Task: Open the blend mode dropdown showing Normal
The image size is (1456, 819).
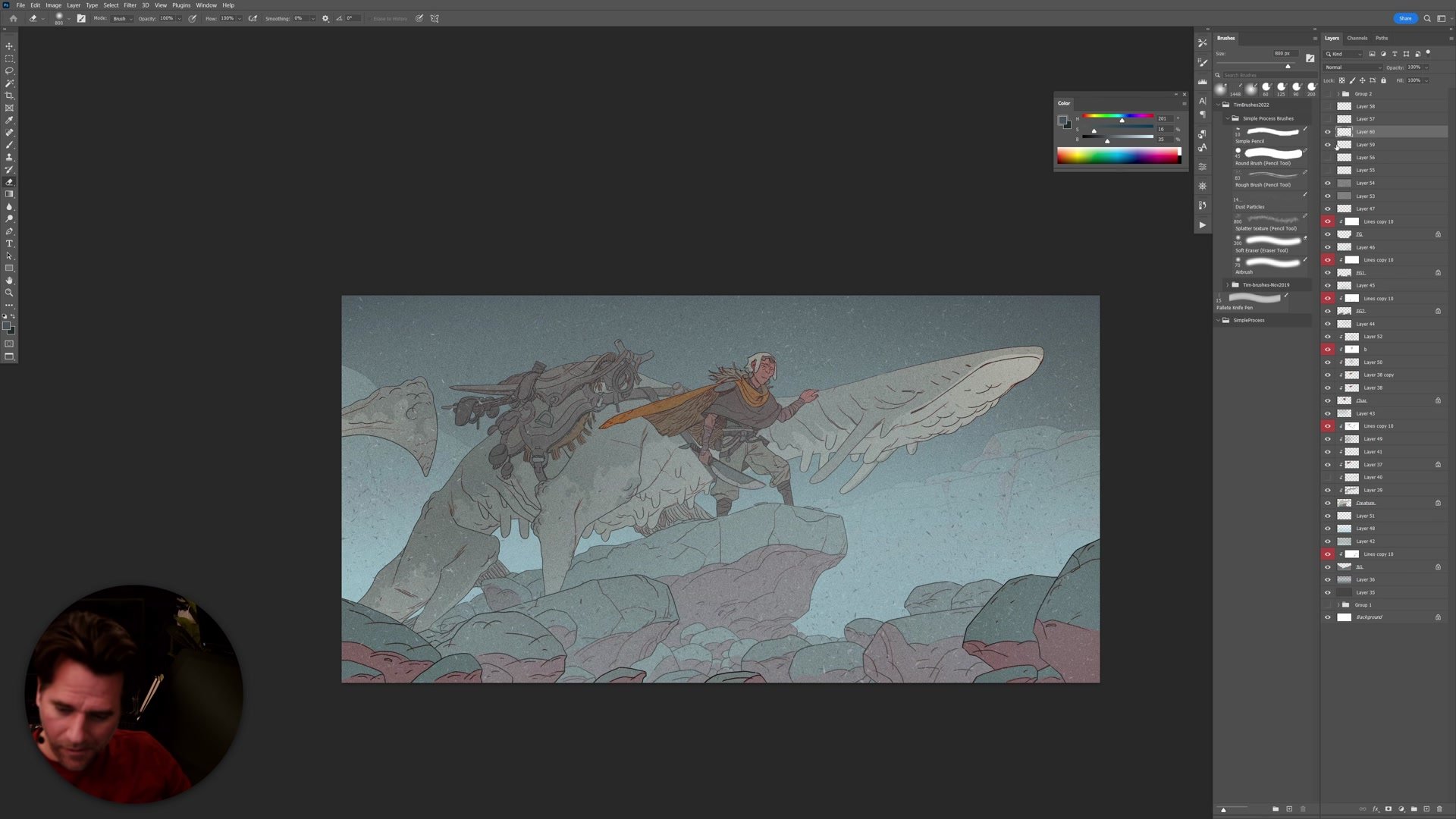Action: point(1352,67)
